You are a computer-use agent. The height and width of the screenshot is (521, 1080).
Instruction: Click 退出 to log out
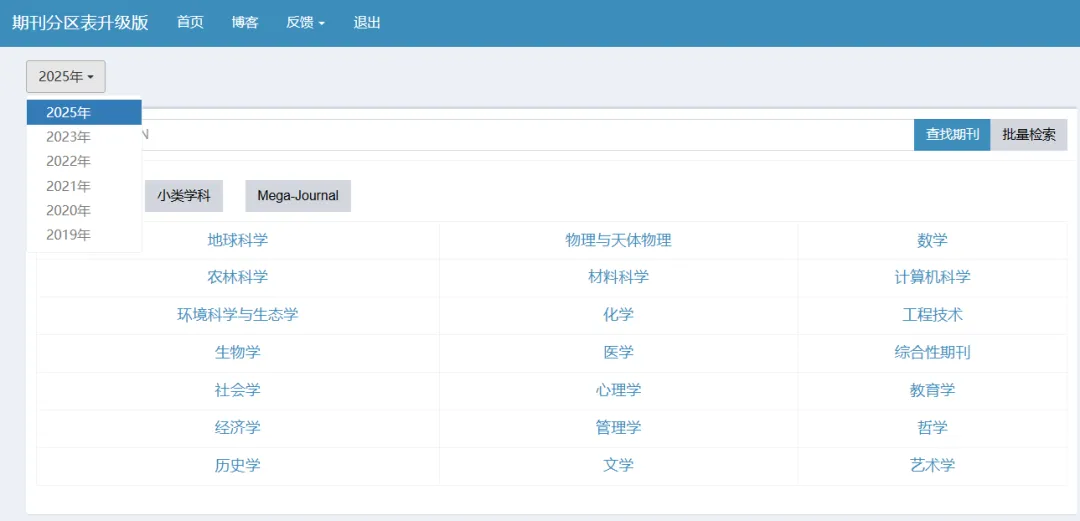coord(366,23)
